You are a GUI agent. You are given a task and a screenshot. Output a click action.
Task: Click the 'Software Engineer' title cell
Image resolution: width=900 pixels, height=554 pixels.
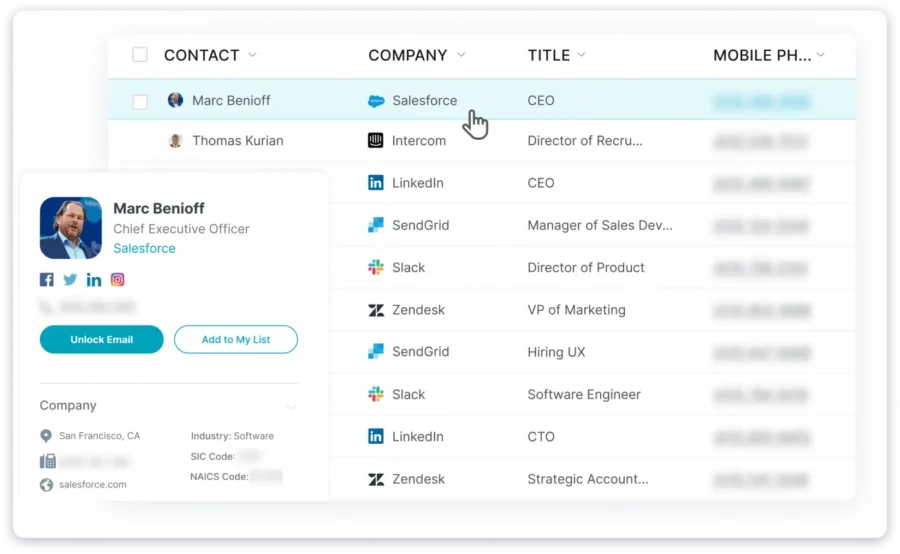click(x=584, y=394)
